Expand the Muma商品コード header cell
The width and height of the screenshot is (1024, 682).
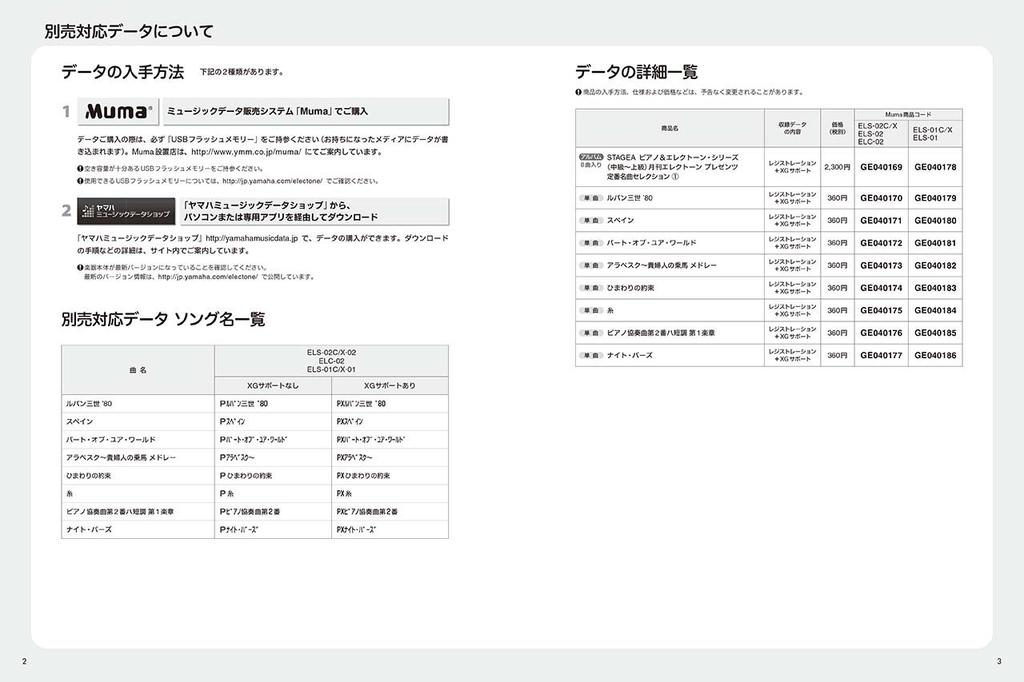pos(908,115)
